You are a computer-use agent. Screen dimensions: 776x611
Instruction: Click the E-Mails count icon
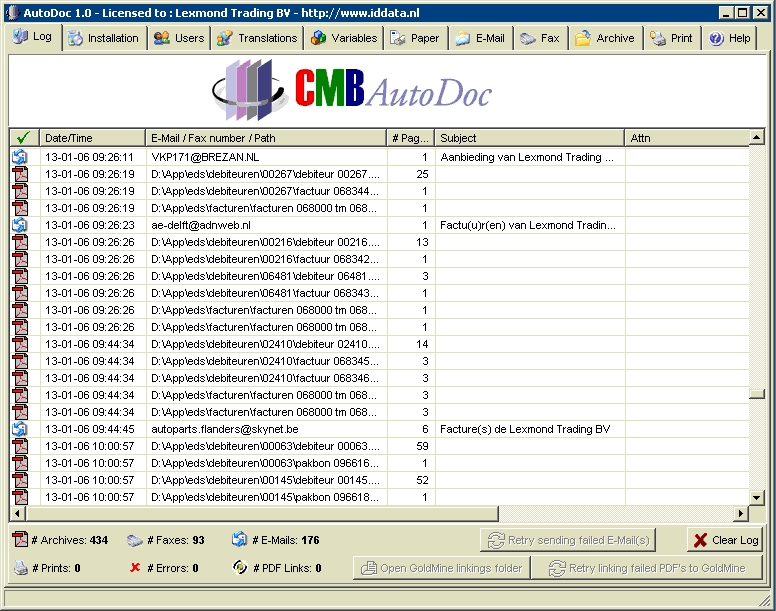pyautogui.click(x=240, y=539)
